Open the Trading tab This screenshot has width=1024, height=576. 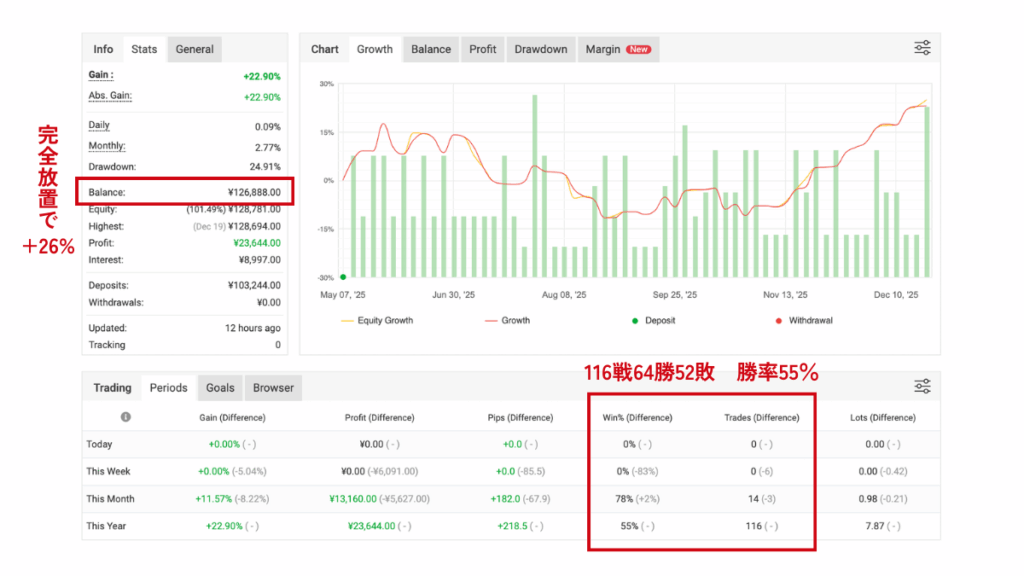click(x=112, y=388)
